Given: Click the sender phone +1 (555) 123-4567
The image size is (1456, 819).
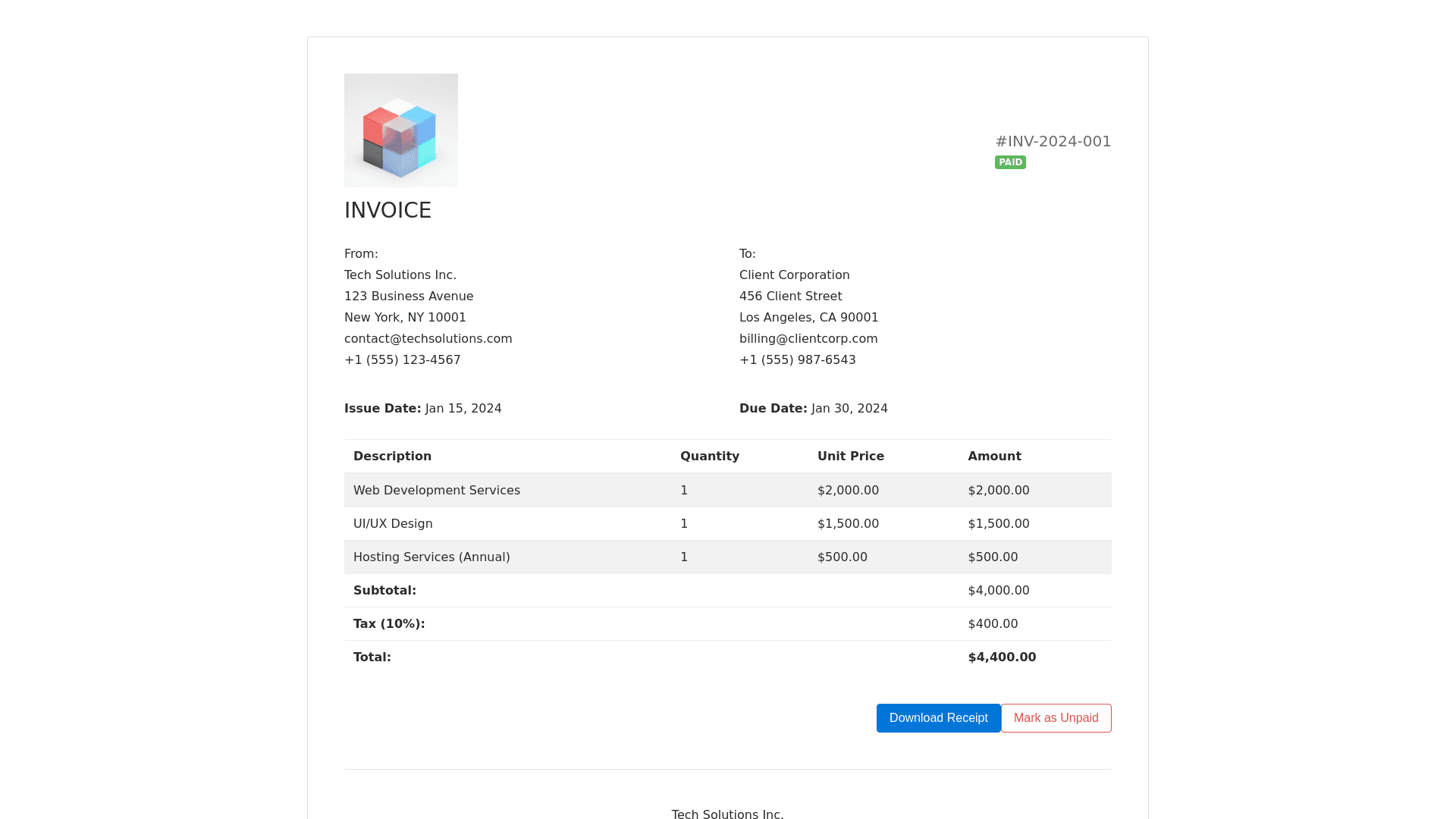Looking at the screenshot, I should 402,360.
